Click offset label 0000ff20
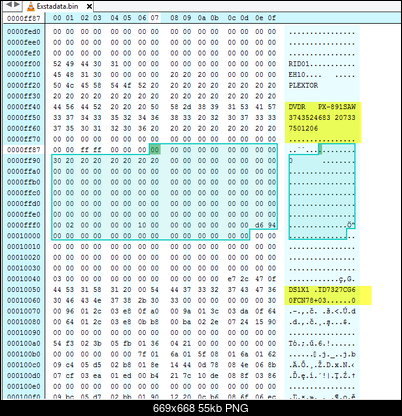Screen dimensions: 402x416 [24, 85]
